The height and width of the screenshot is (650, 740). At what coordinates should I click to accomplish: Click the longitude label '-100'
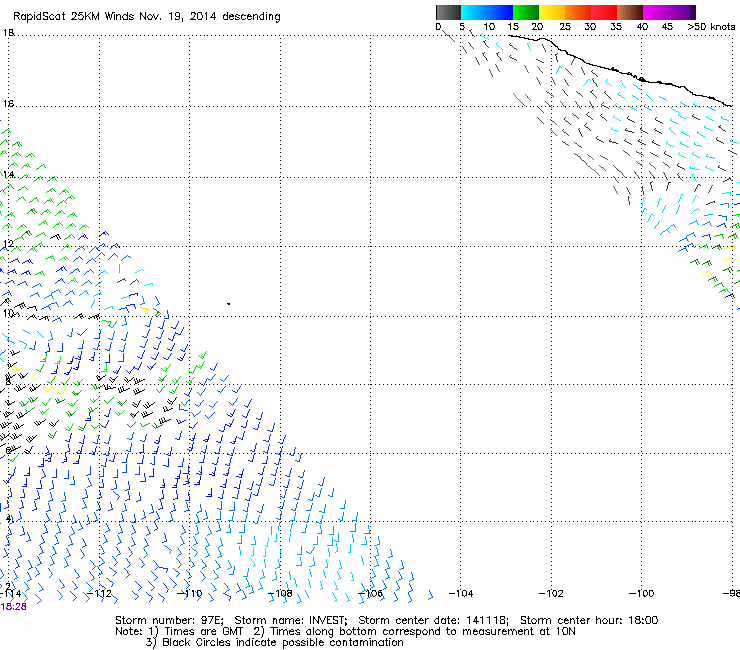pyautogui.click(x=641, y=593)
